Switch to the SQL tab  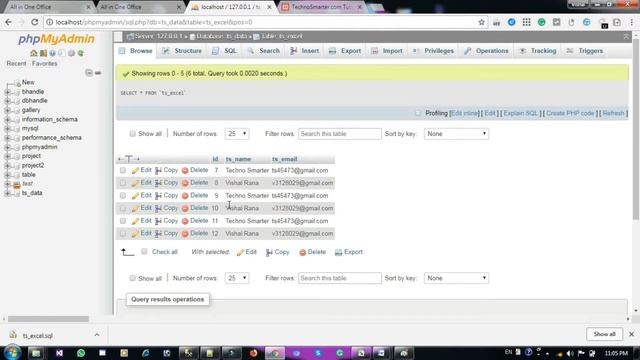pos(225,51)
